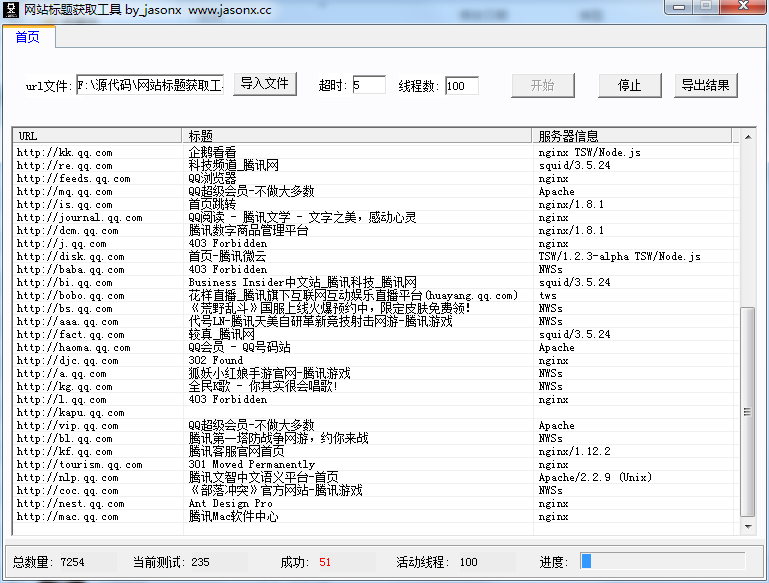Click the scrollbar down arrow

(x=747, y=526)
